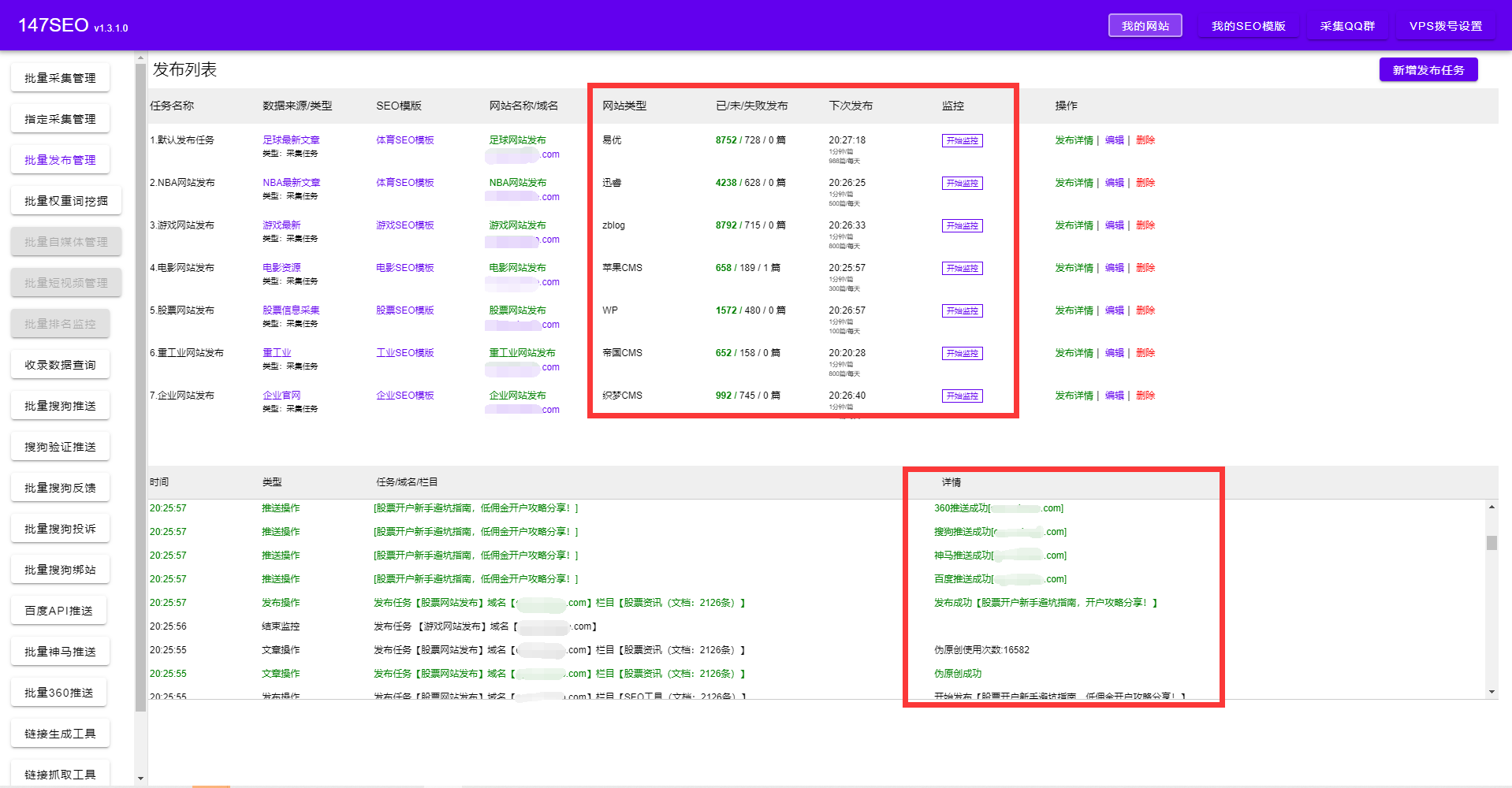Click the 下次发布 column header

coord(851,106)
